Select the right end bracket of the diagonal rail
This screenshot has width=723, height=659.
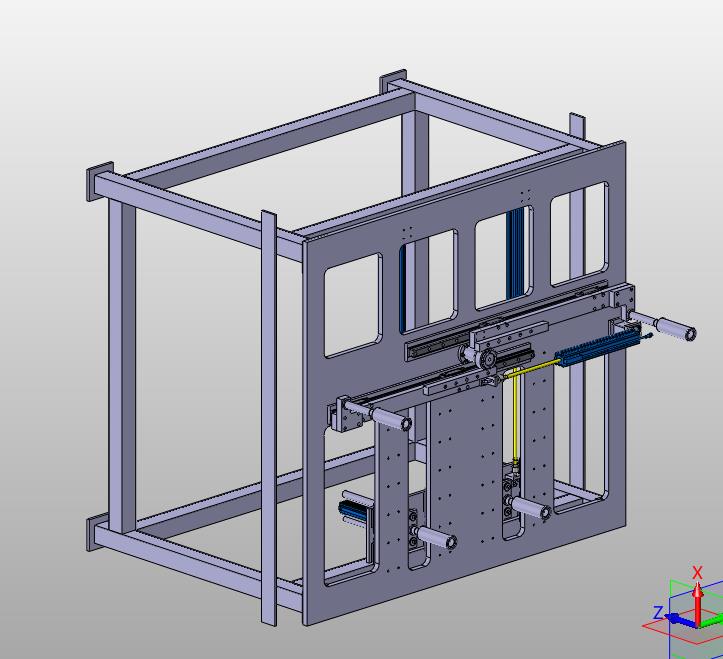623,298
